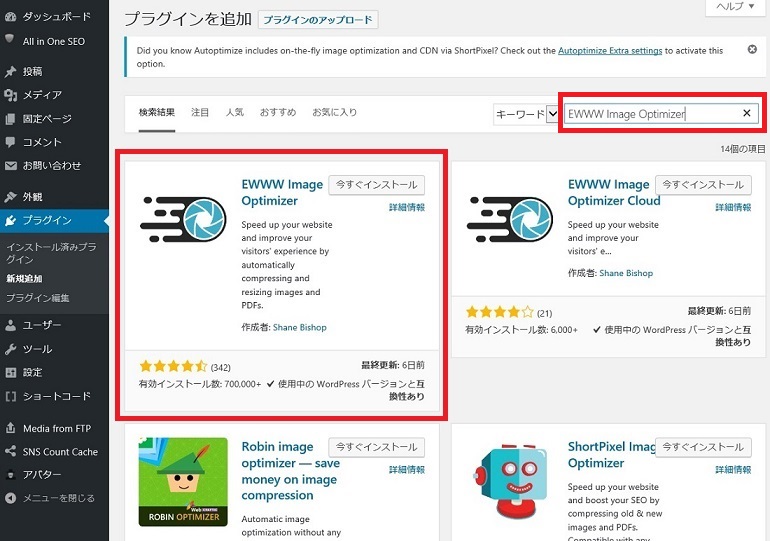770x541 pixels.
Task: Click the Robin image optimizer thumbnail
Action: pos(183,481)
